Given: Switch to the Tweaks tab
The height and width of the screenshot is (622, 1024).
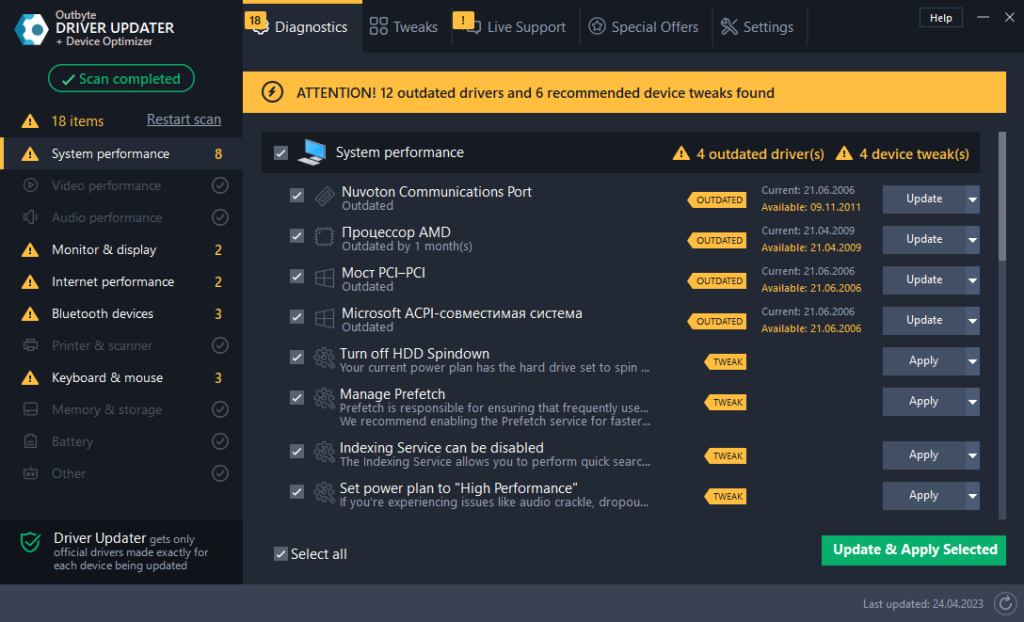Looking at the screenshot, I should point(403,27).
